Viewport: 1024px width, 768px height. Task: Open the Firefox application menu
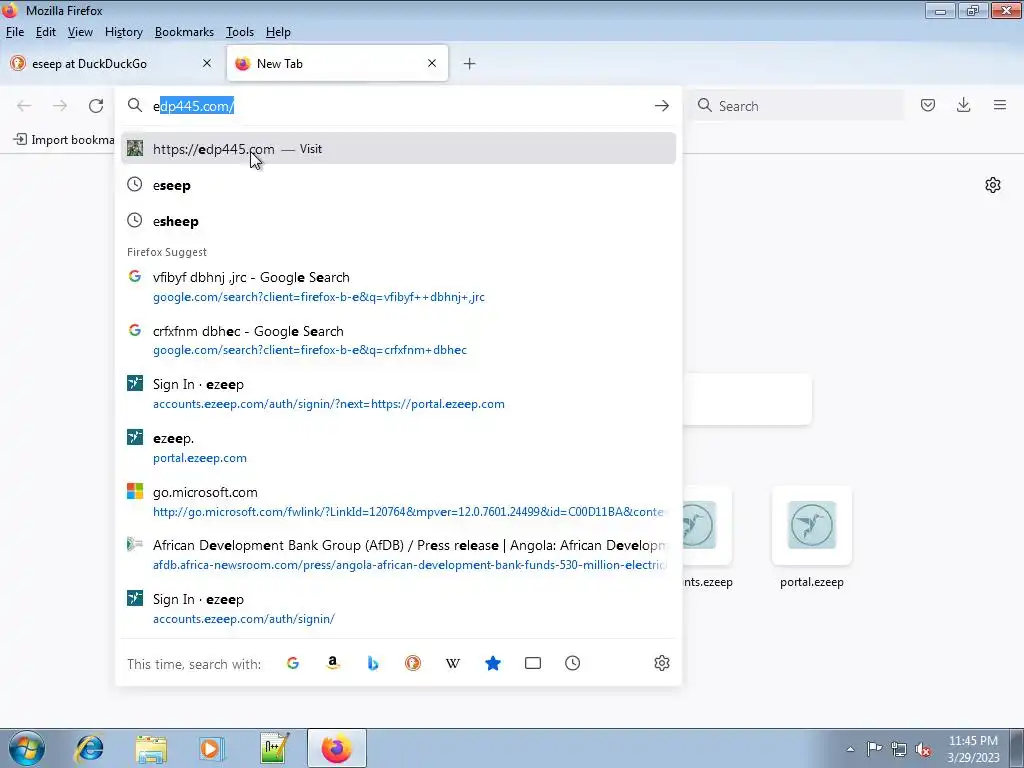tap(1000, 105)
